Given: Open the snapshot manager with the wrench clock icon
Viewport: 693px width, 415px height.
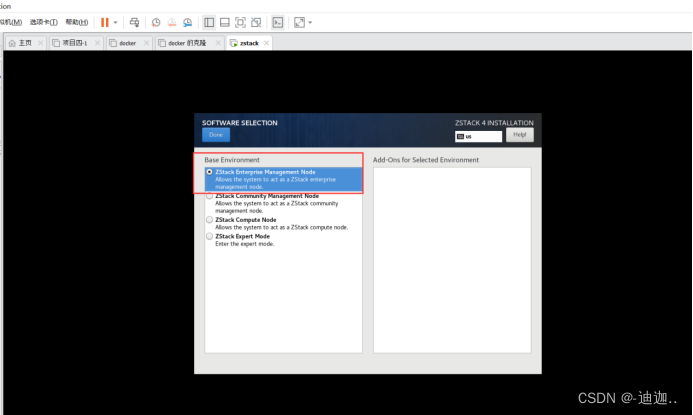Looking at the screenshot, I should pyautogui.click(x=188, y=22).
